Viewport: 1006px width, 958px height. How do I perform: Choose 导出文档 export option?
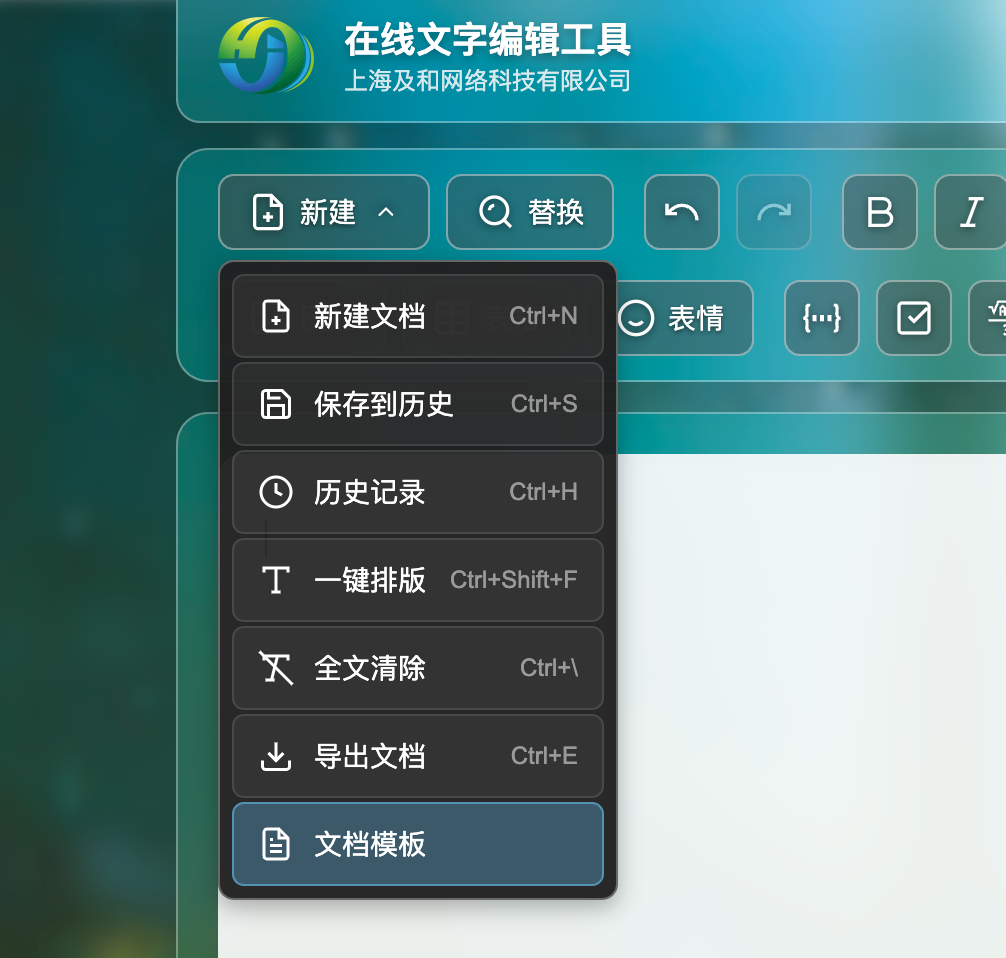(x=418, y=756)
